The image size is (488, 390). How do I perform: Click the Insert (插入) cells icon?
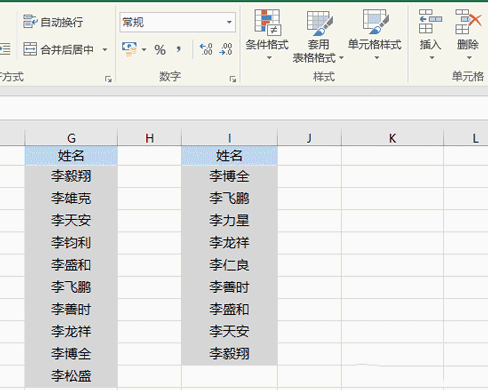[430, 22]
